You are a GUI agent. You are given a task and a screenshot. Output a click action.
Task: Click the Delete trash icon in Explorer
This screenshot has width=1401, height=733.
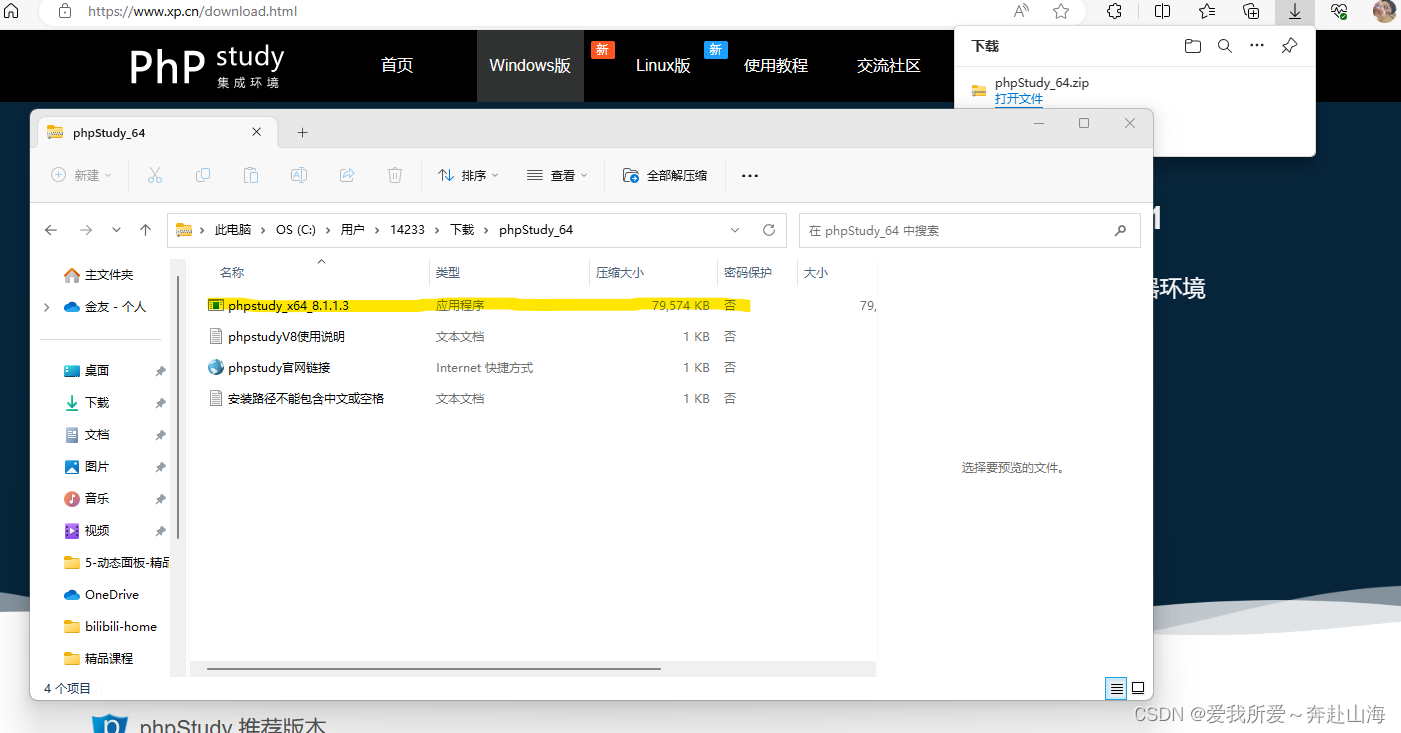pos(395,175)
